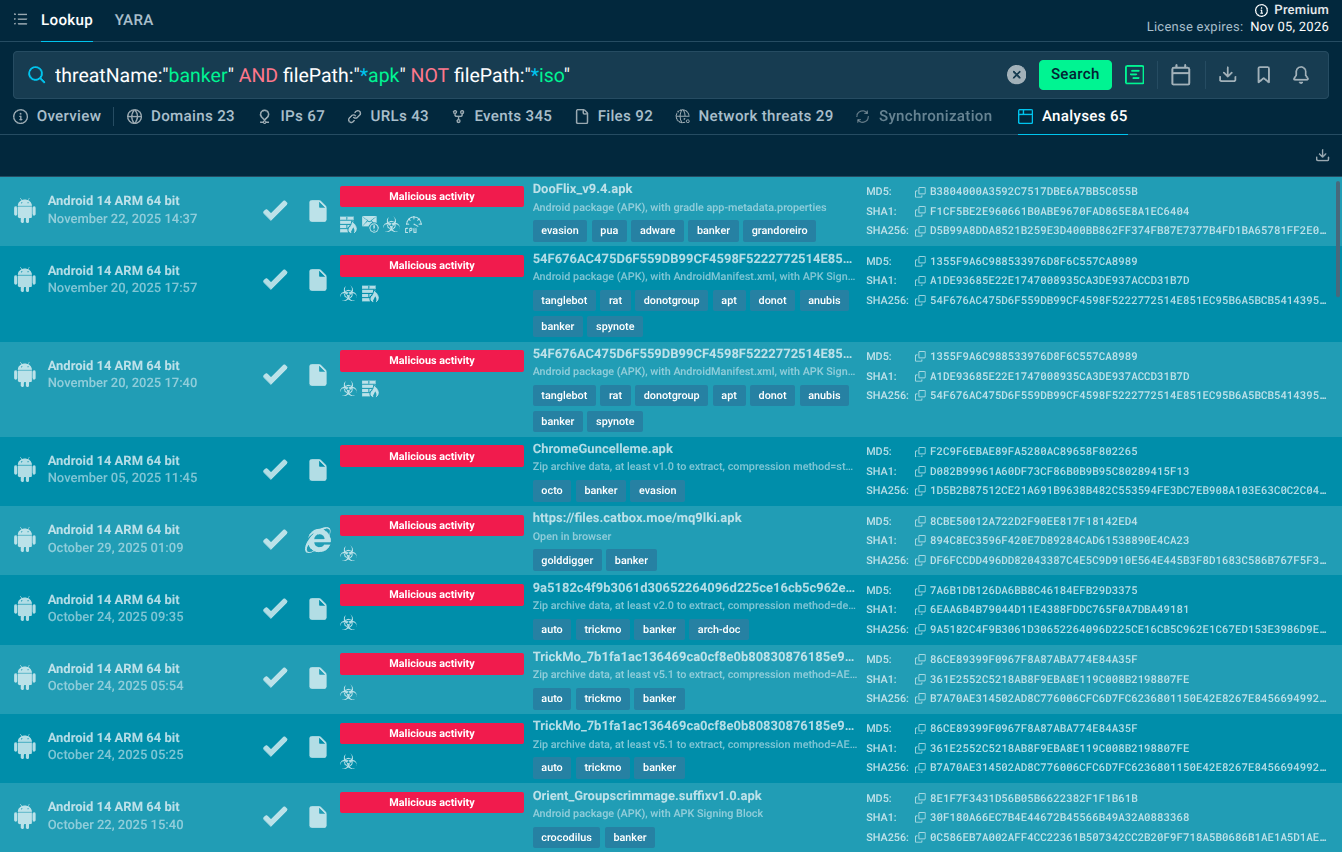1342x852 pixels.
Task: Open the calendar date filter icon
Action: pos(1180,75)
